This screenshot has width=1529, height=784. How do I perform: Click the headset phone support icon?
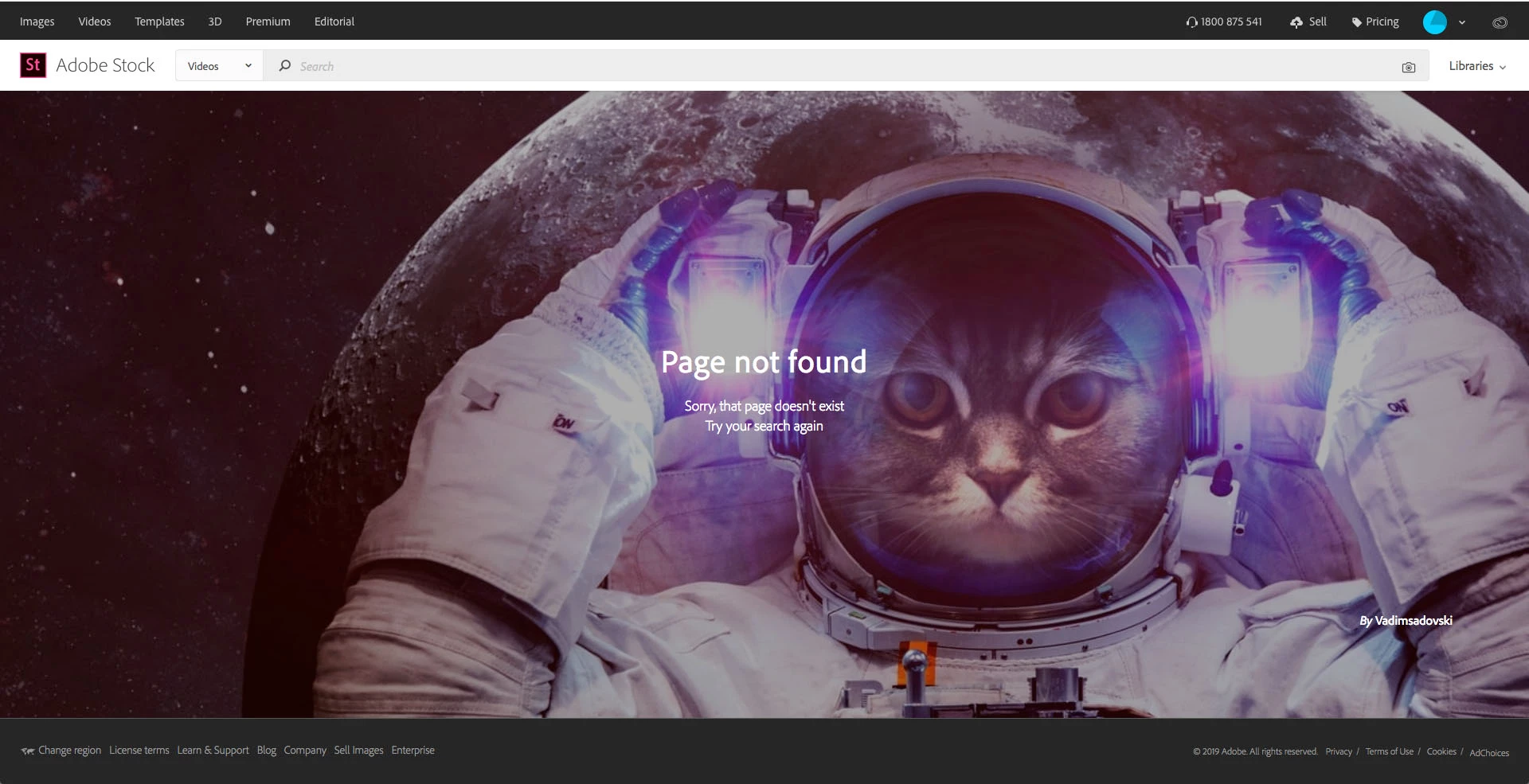pos(1191,22)
